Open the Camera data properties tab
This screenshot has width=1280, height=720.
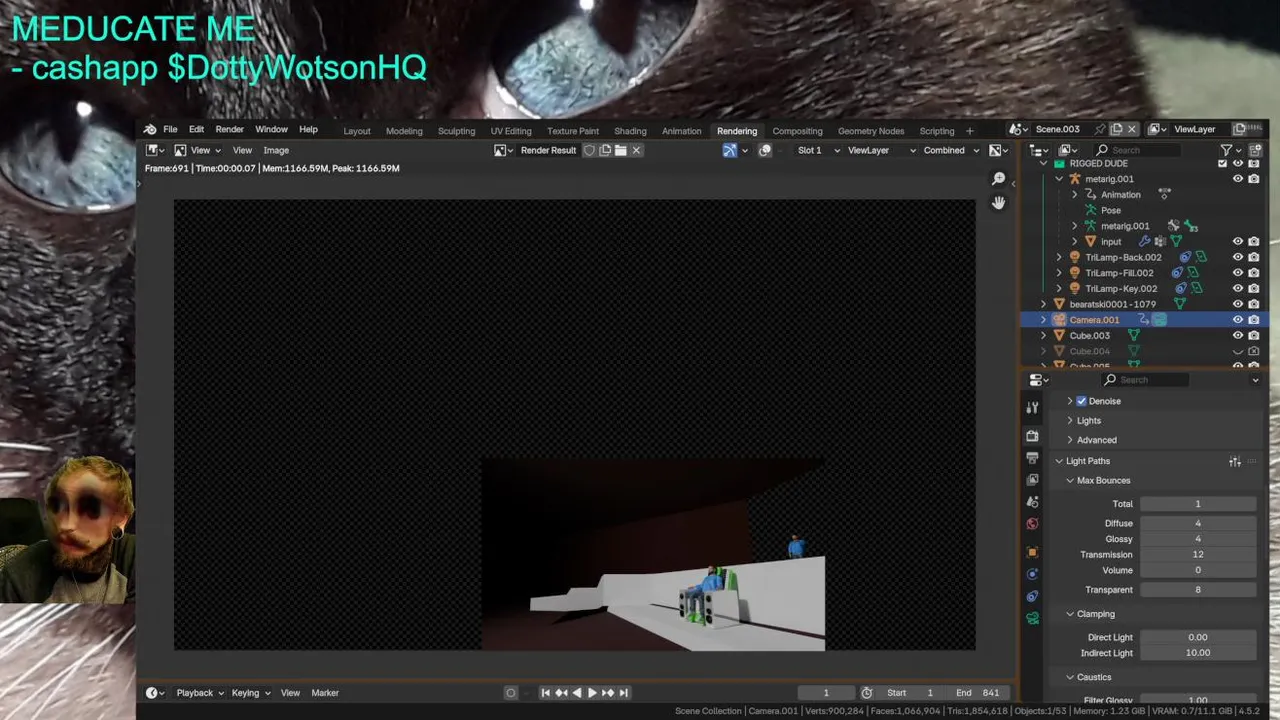click(1032, 618)
